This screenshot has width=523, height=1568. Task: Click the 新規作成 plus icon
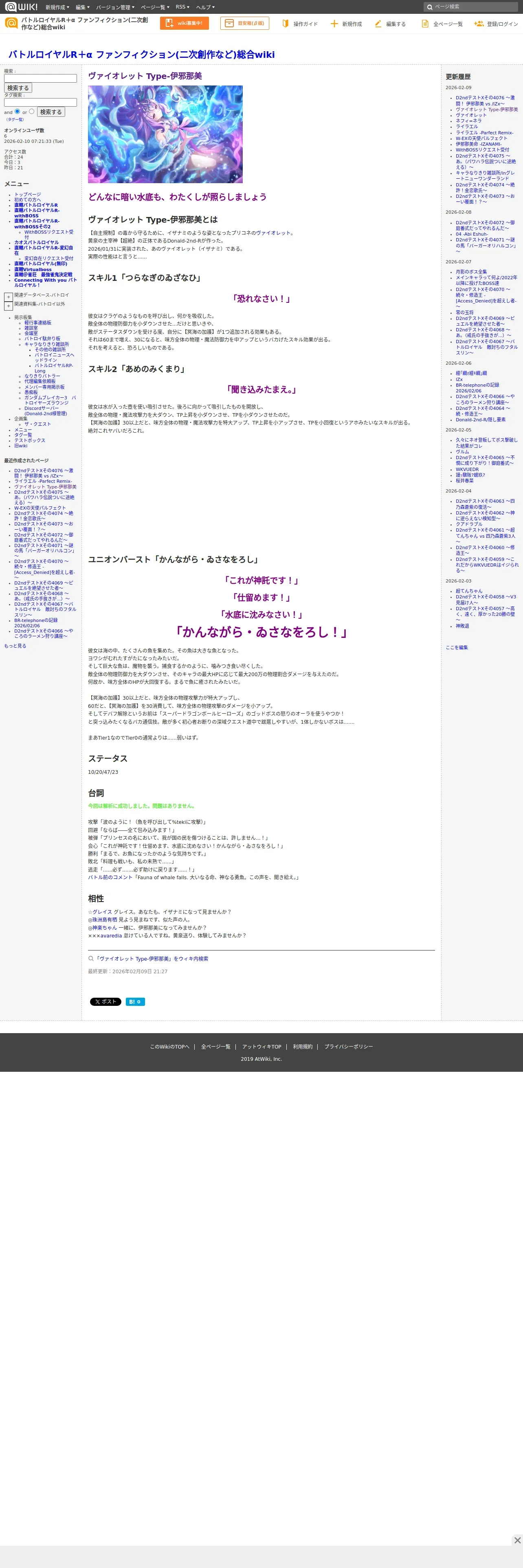(334, 23)
